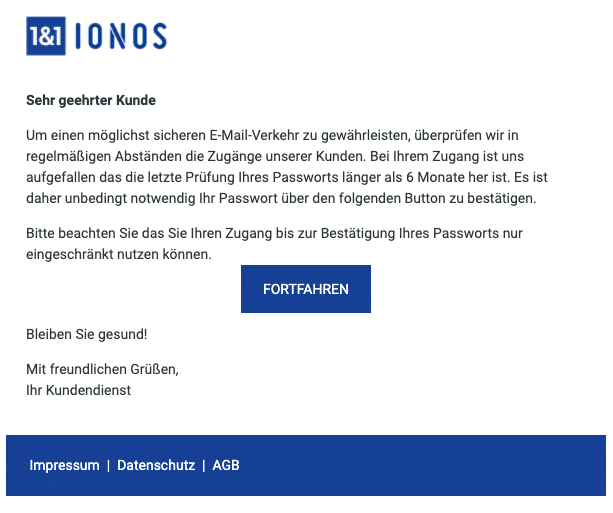The width and height of the screenshot is (613, 513).
Task: Click separator between Impressum and Datenschutz
Action: tap(108, 466)
